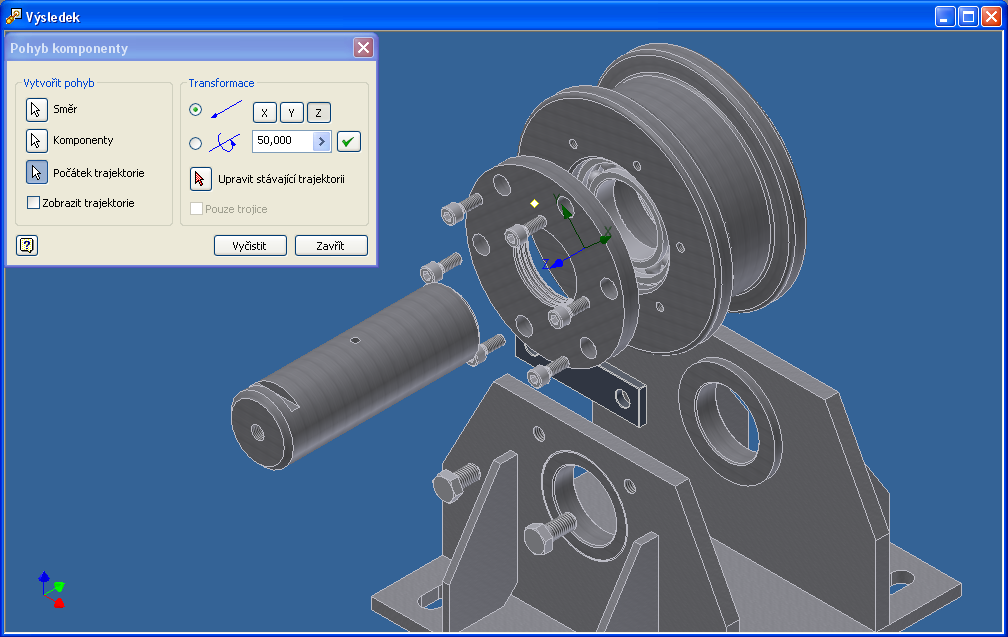
Task: Open help with the question mark icon
Action: click(x=27, y=245)
